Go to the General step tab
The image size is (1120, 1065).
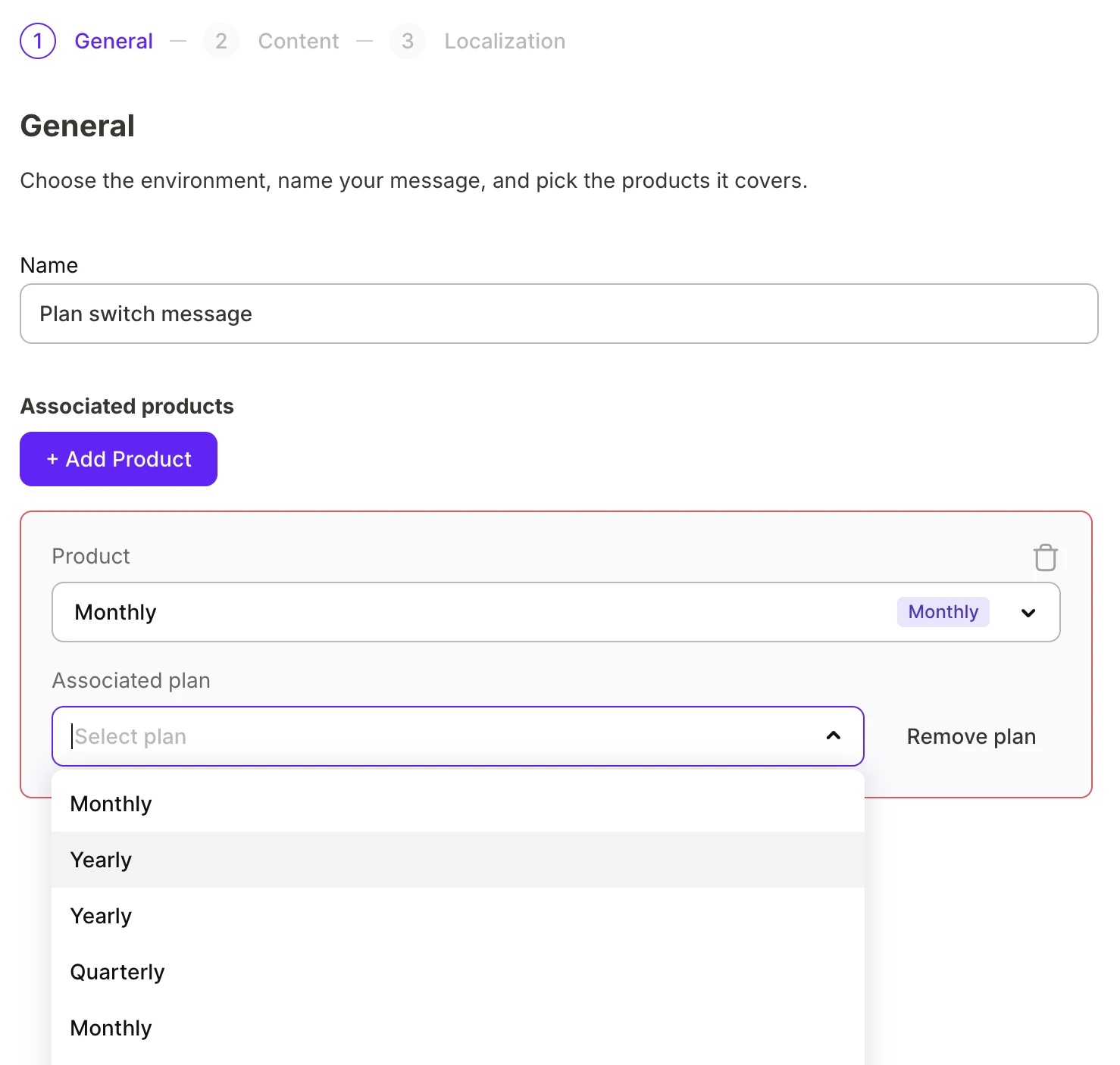[x=114, y=41]
